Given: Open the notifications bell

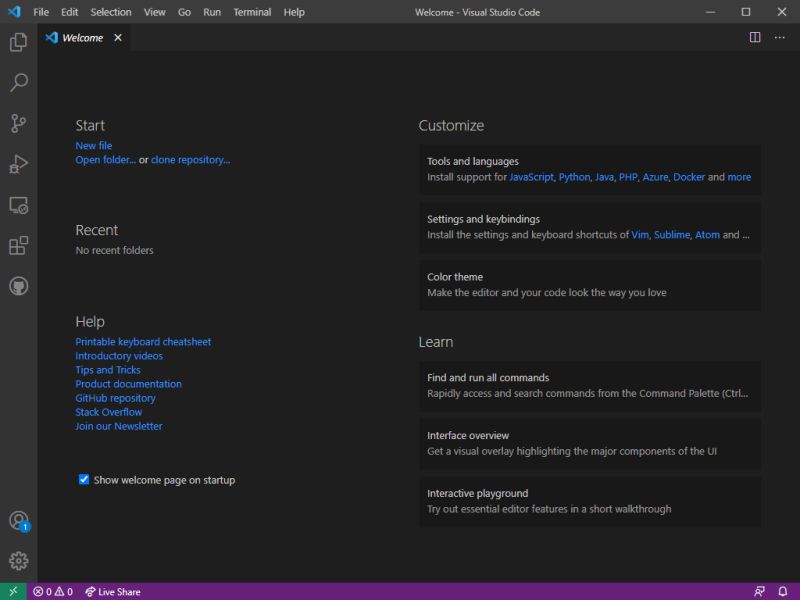Looking at the screenshot, I should click(782, 591).
